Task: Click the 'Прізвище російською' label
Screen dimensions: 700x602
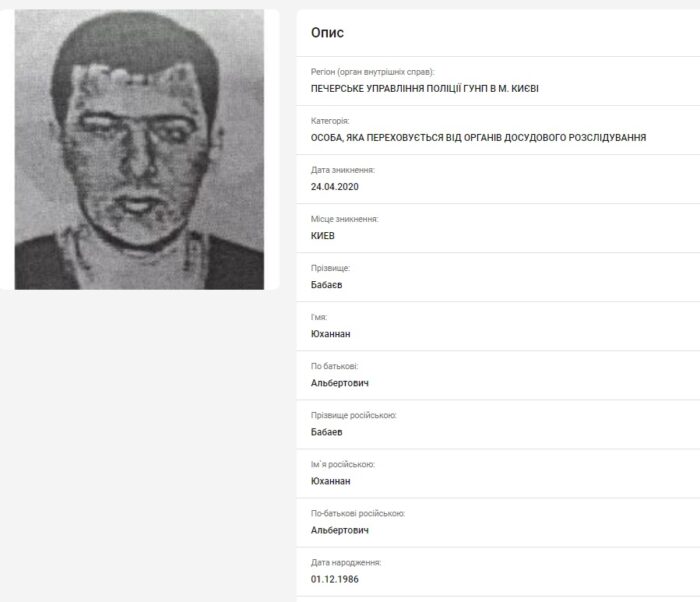Action: pyautogui.click(x=354, y=415)
